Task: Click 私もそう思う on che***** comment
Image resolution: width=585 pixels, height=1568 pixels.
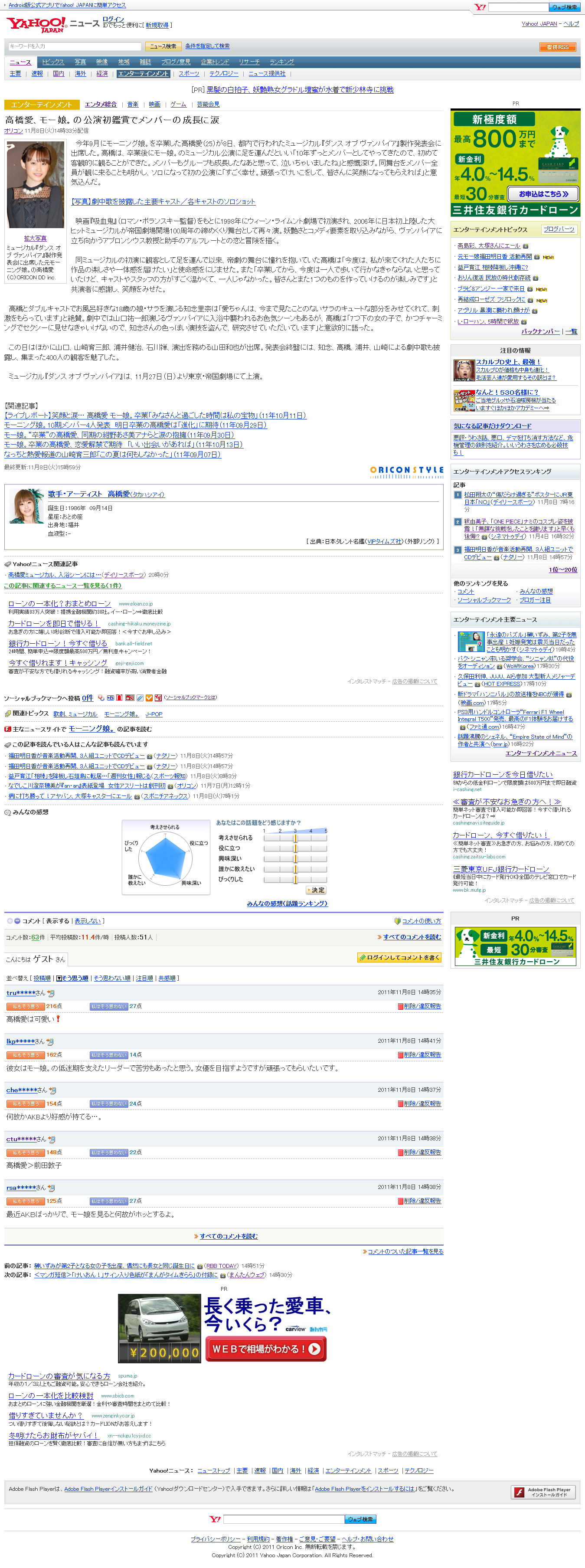Action: (x=26, y=1103)
